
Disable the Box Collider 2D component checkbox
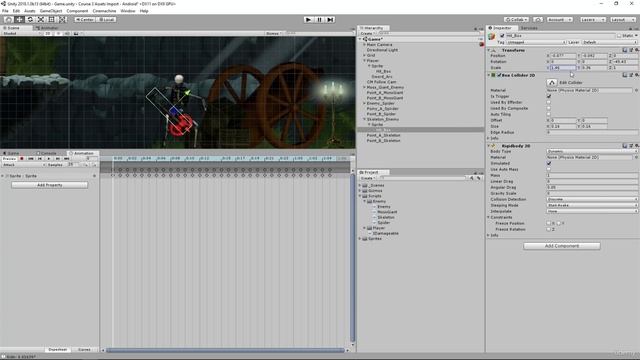[499, 75]
